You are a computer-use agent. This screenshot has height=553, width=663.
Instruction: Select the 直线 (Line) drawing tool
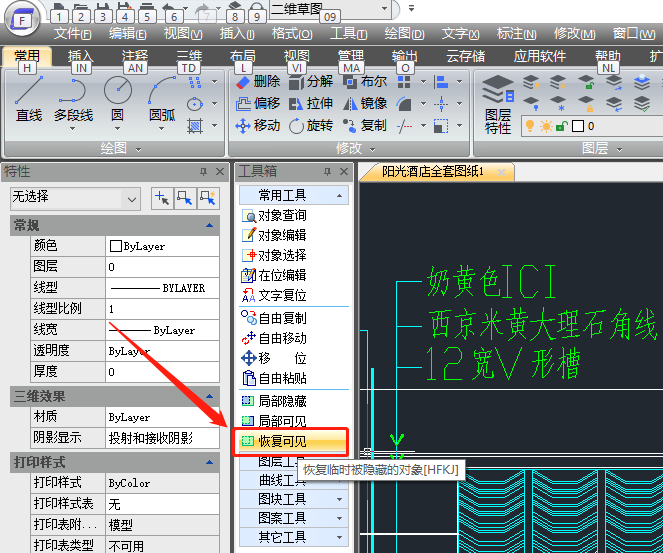point(29,100)
